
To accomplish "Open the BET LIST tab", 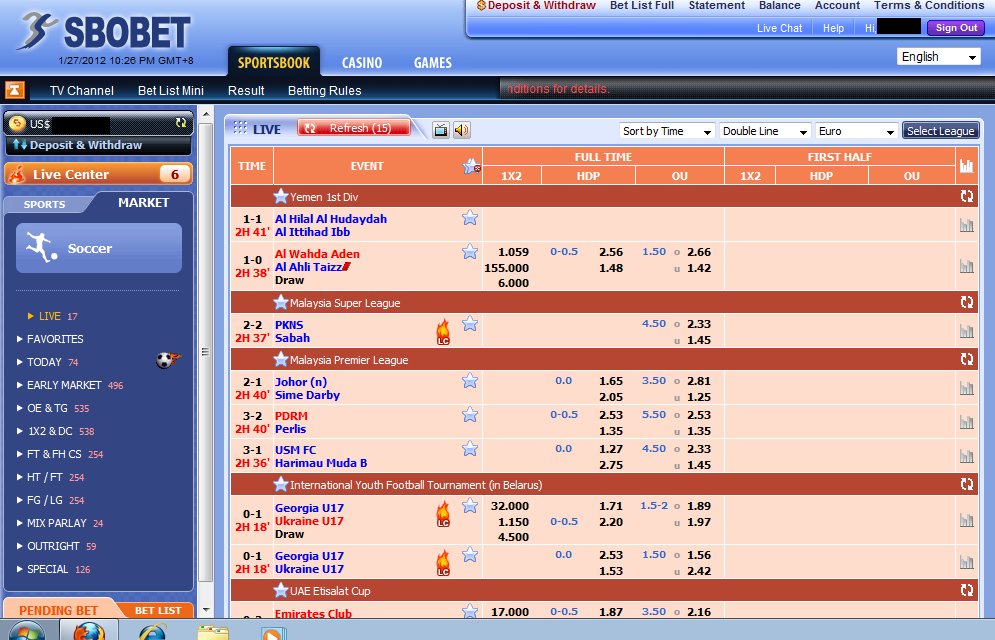I will (x=158, y=610).
